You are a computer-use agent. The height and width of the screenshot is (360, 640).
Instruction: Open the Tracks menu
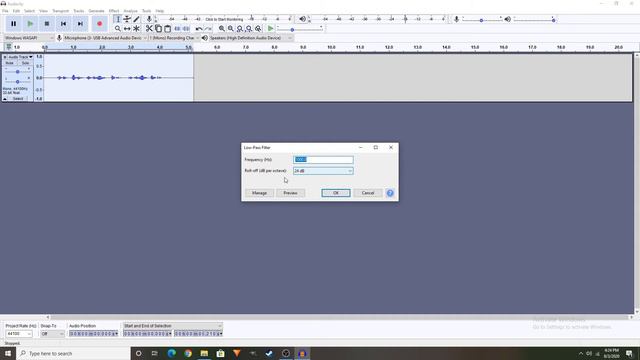[x=78, y=11]
